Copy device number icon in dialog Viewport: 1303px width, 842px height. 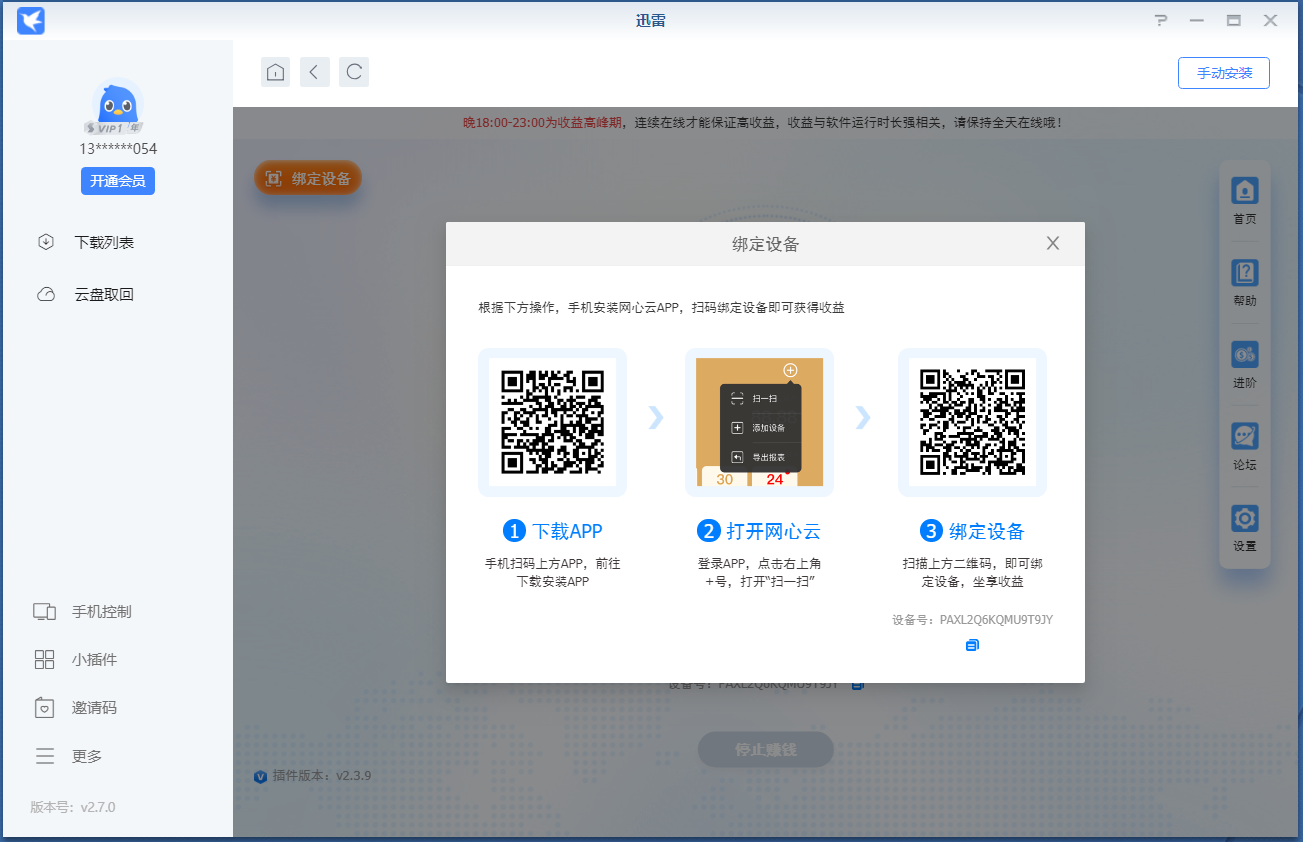click(x=972, y=646)
